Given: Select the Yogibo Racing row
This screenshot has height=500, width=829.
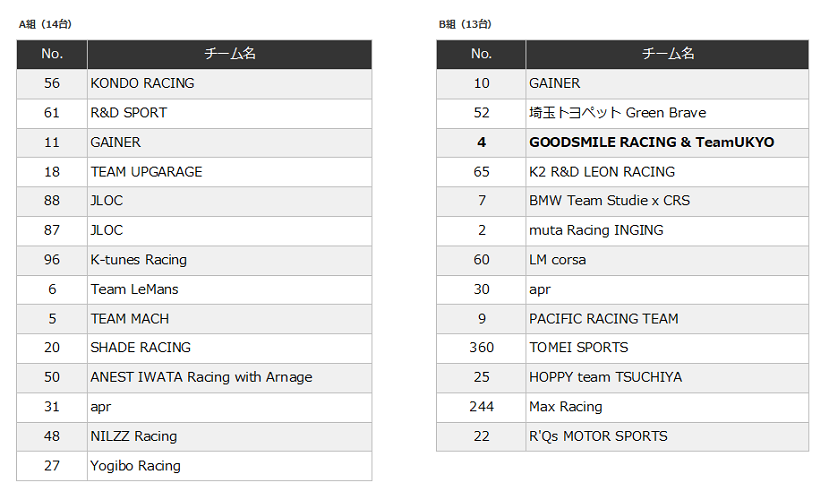Looking at the screenshot, I should tap(135, 466).
